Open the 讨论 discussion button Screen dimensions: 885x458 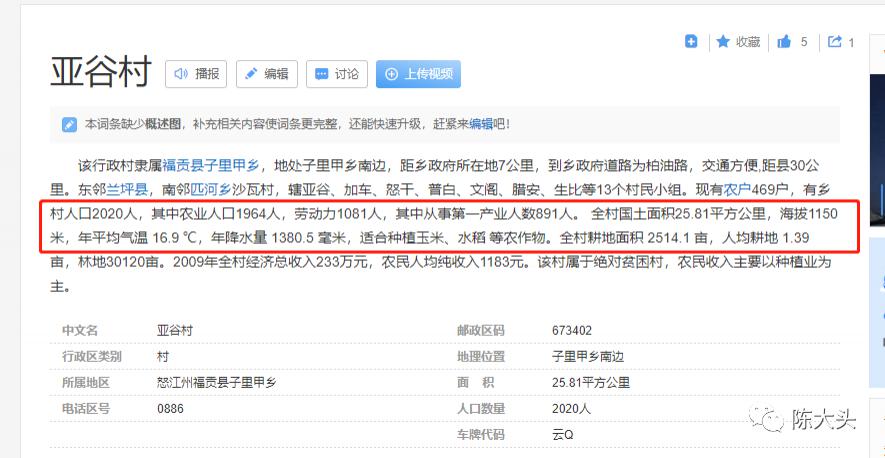(x=337, y=74)
